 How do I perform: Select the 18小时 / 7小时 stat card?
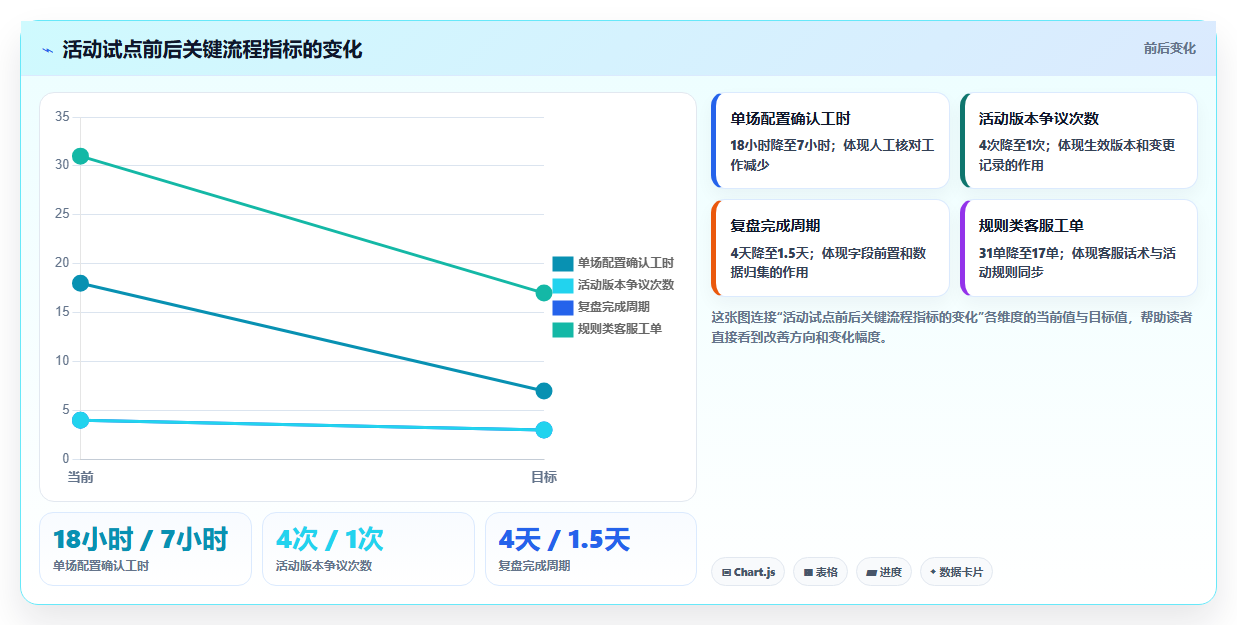(145, 549)
